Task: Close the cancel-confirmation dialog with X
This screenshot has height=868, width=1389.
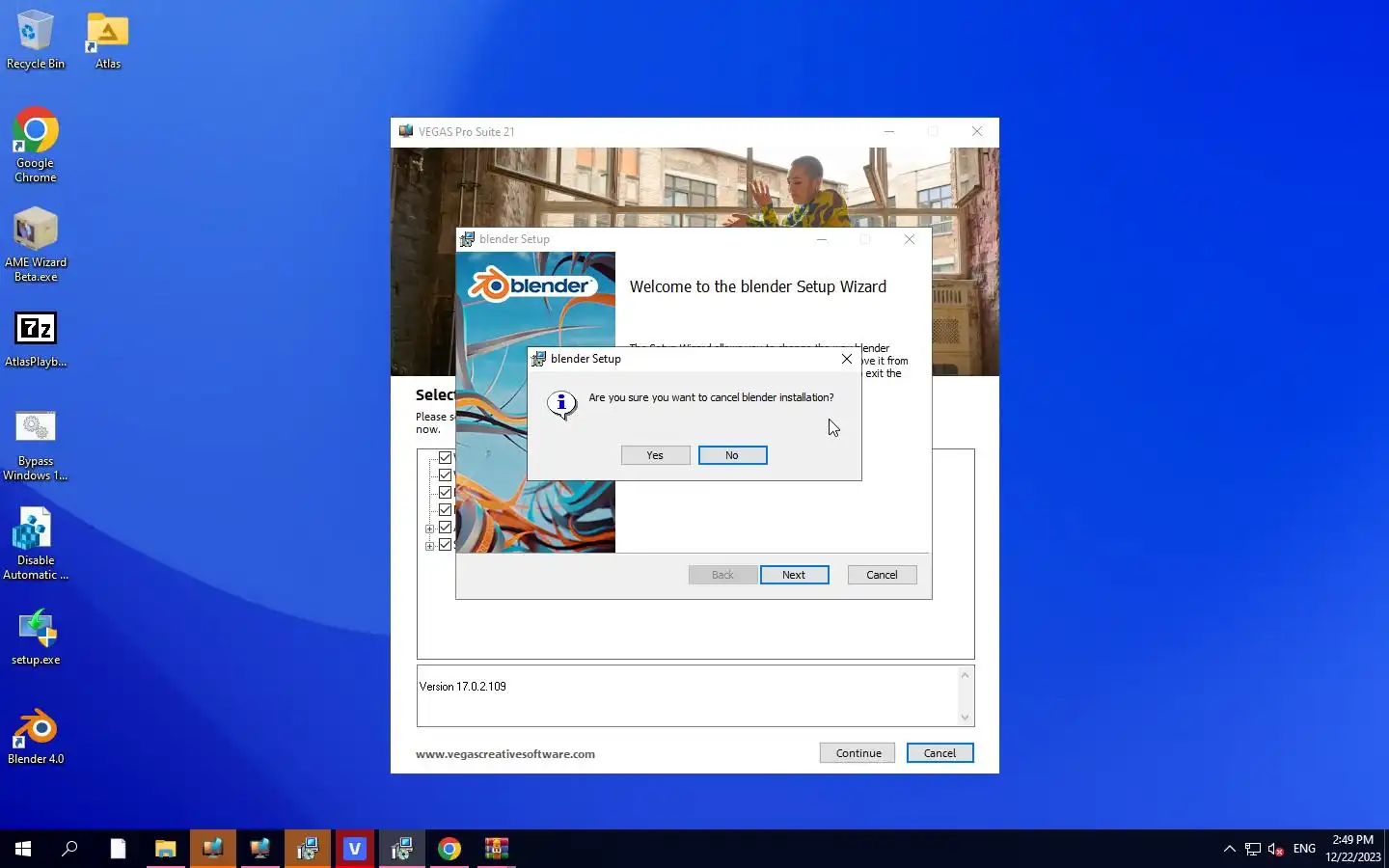Action: pos(847,359)
